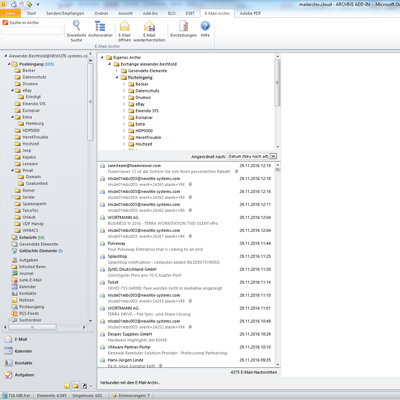400x400 pixels.
Task: Collapse the eBay folder in the mailbox tree
Action: (x=12, y=90)
